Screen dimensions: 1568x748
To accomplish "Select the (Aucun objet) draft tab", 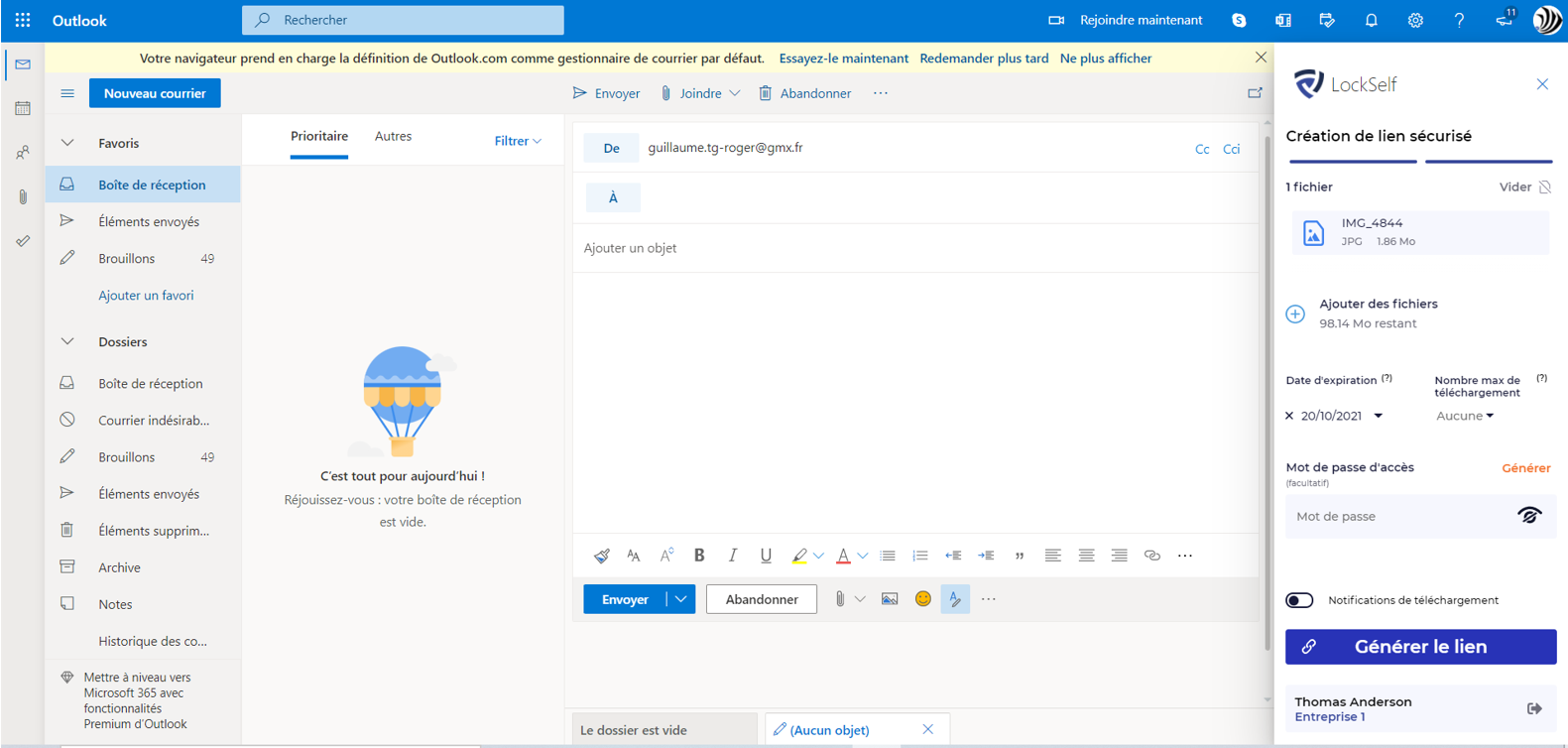I will 856,730.
